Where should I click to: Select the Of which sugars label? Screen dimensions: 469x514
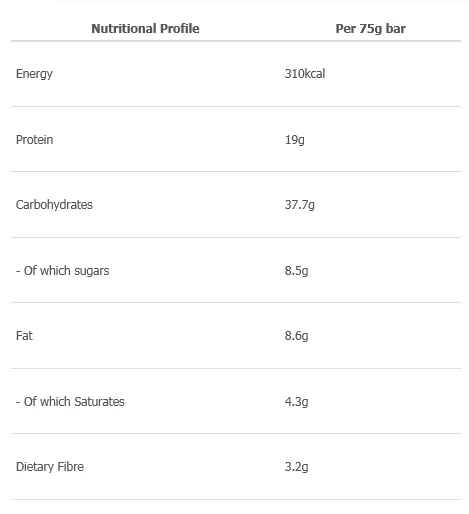pos(62,271)
